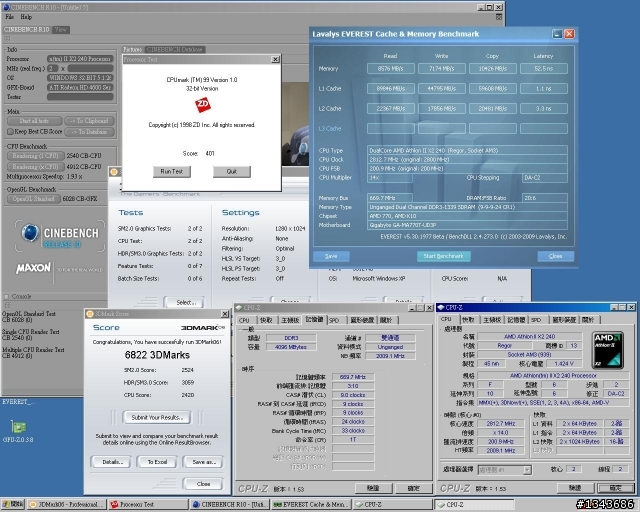640x512 pixels.
Task: Click Close button in 3DMark Score window
Action: click(203, 484)
